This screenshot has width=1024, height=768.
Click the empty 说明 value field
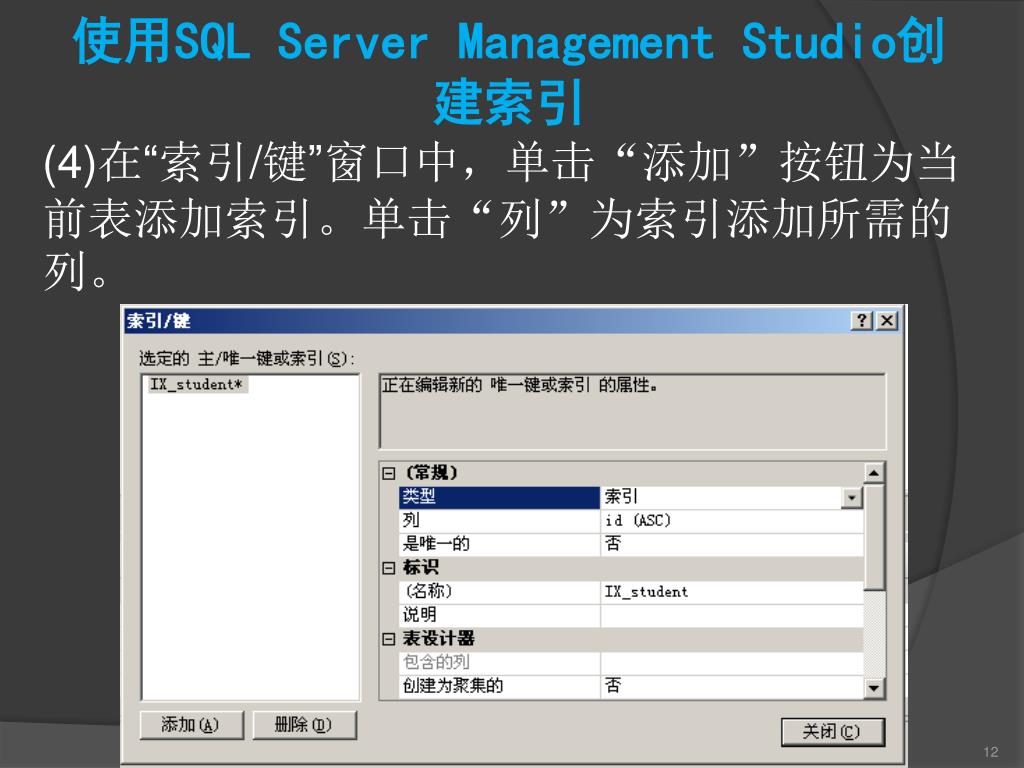731,615
